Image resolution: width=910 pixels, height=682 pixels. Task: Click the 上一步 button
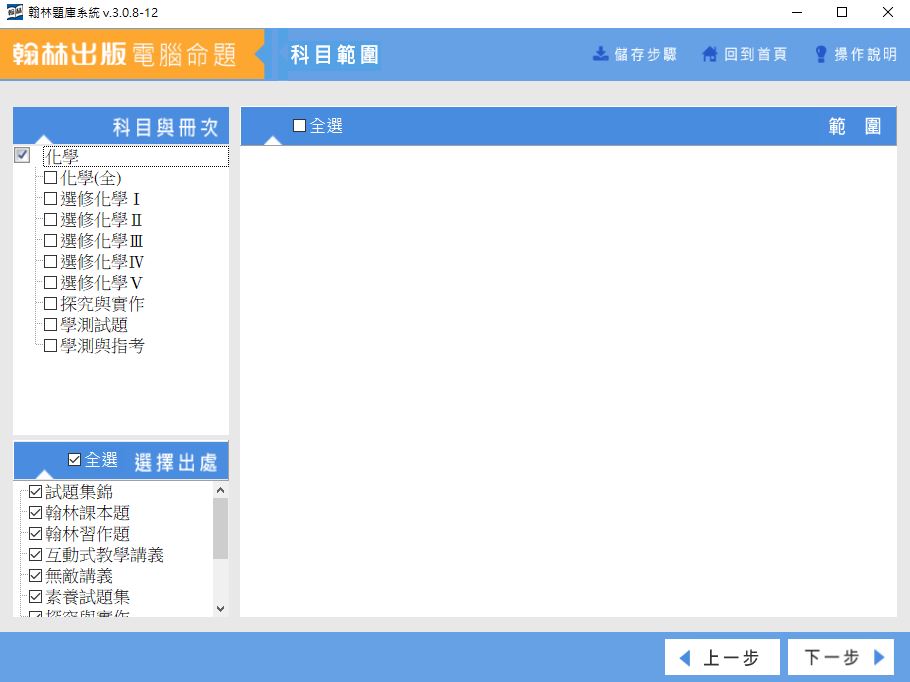point(722,657)
